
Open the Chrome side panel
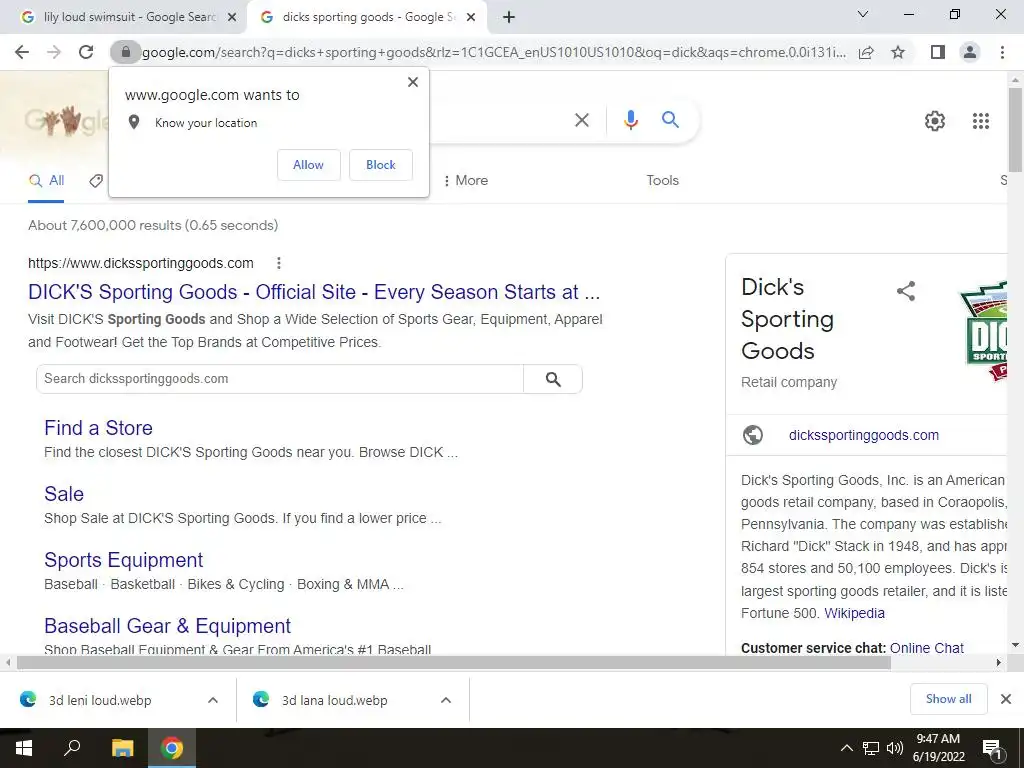click(938, 52)
